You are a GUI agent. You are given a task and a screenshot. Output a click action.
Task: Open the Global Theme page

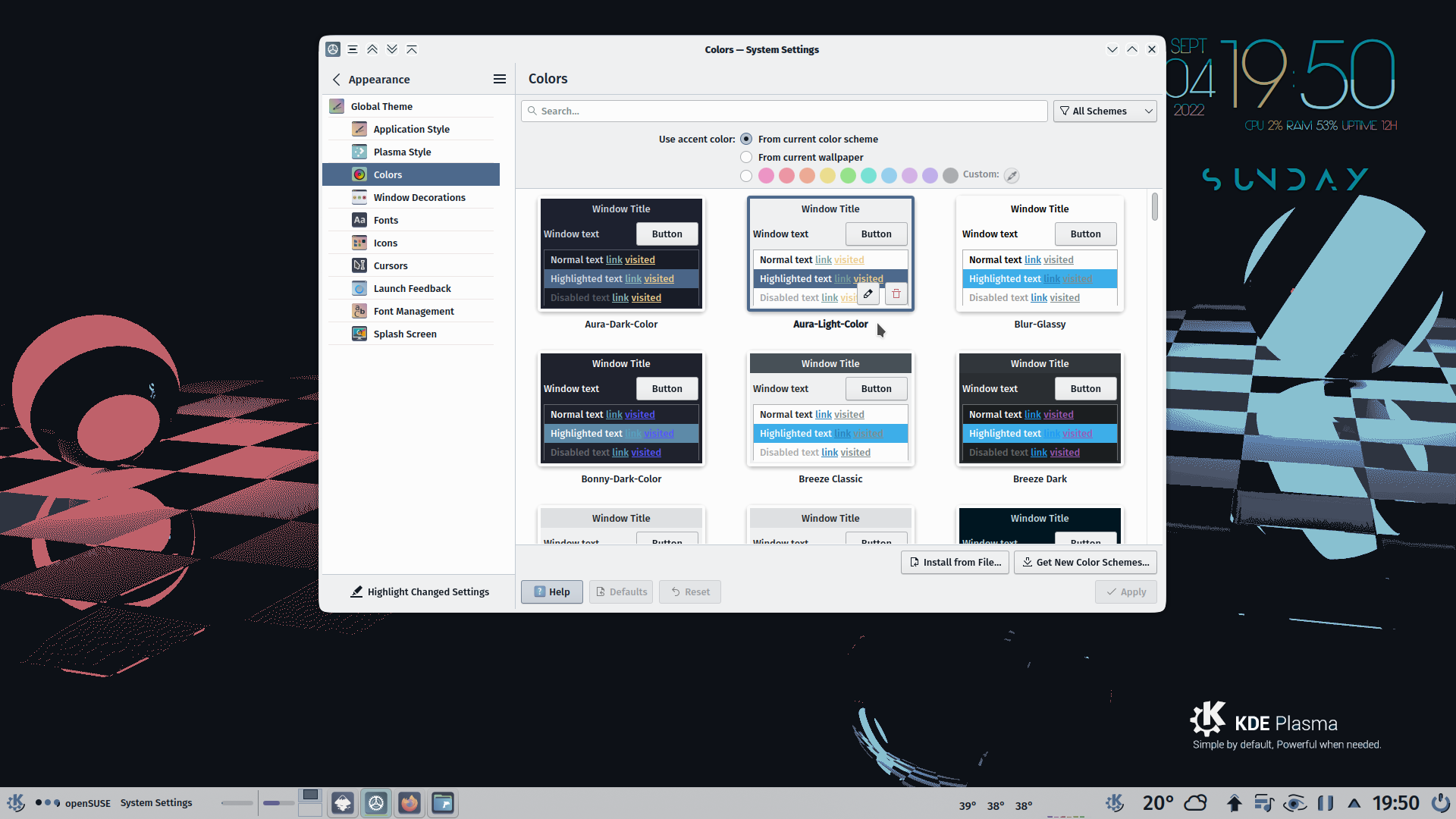pyautogui.click(x=411, y=106)
